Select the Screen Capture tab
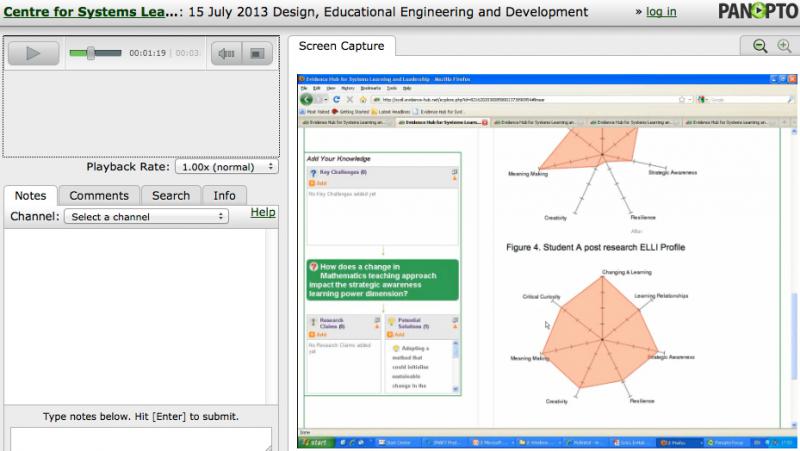This screenshot has height=451, width=800. click(341, 46)
